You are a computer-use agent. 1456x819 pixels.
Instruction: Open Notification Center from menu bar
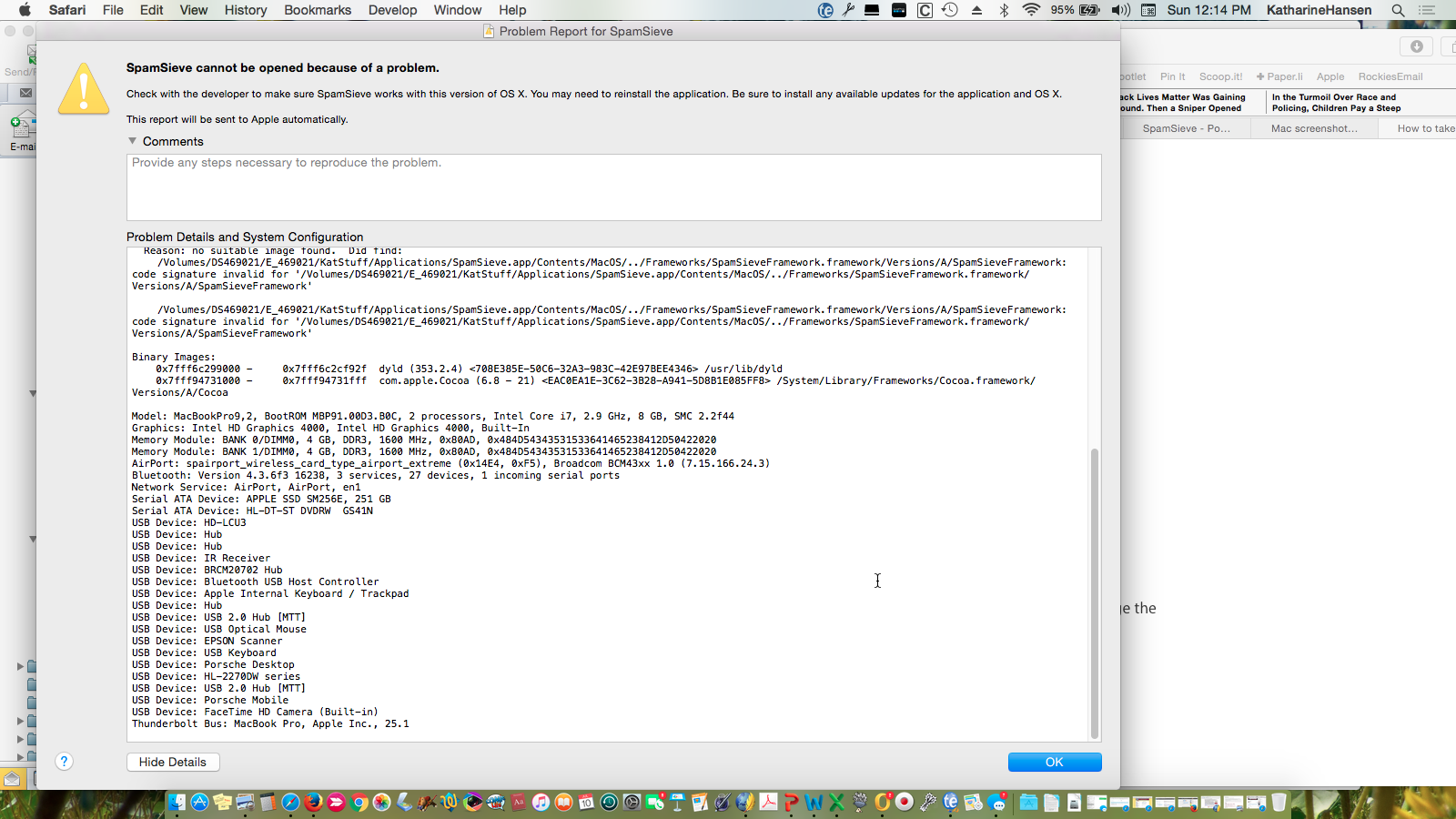(1426, 10)
